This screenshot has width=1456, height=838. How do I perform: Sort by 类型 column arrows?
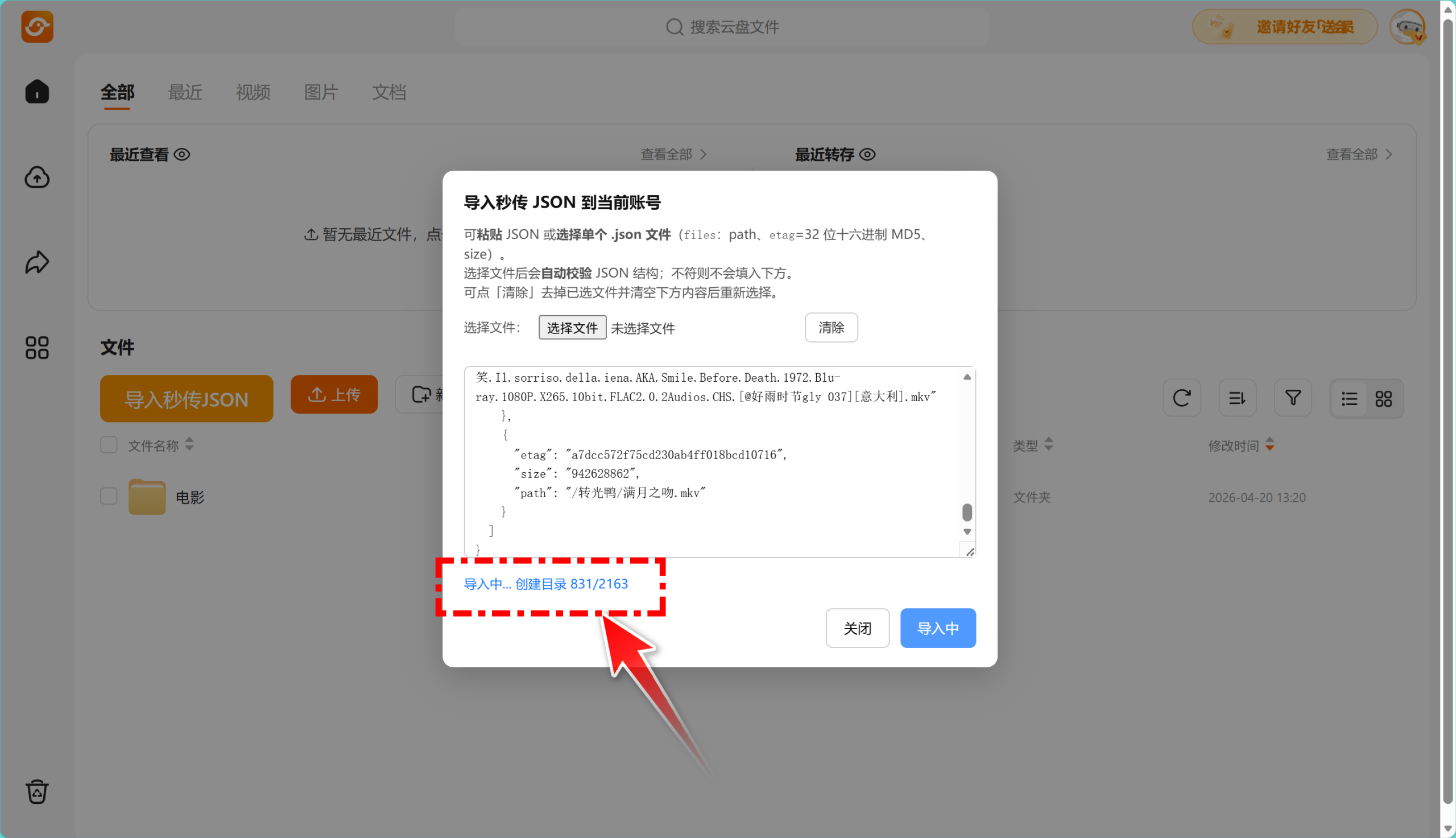click(x=1049, y=445)
